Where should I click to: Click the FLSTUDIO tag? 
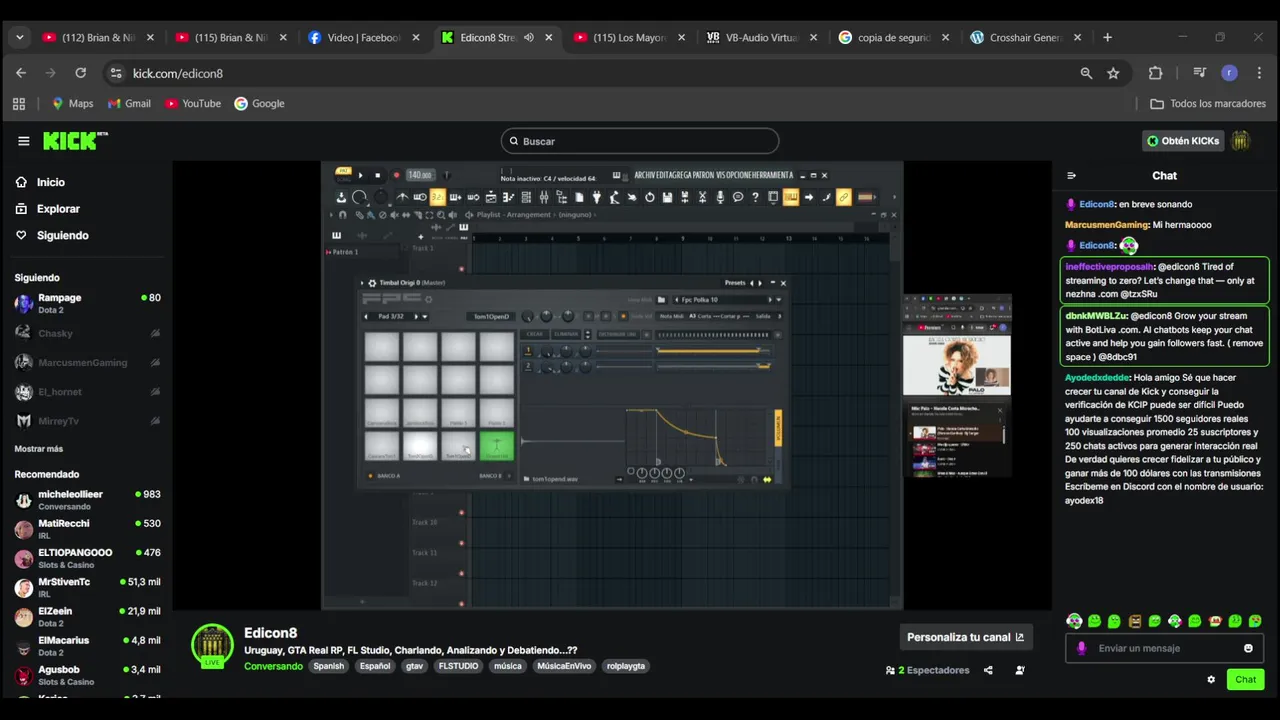[458, 666]
